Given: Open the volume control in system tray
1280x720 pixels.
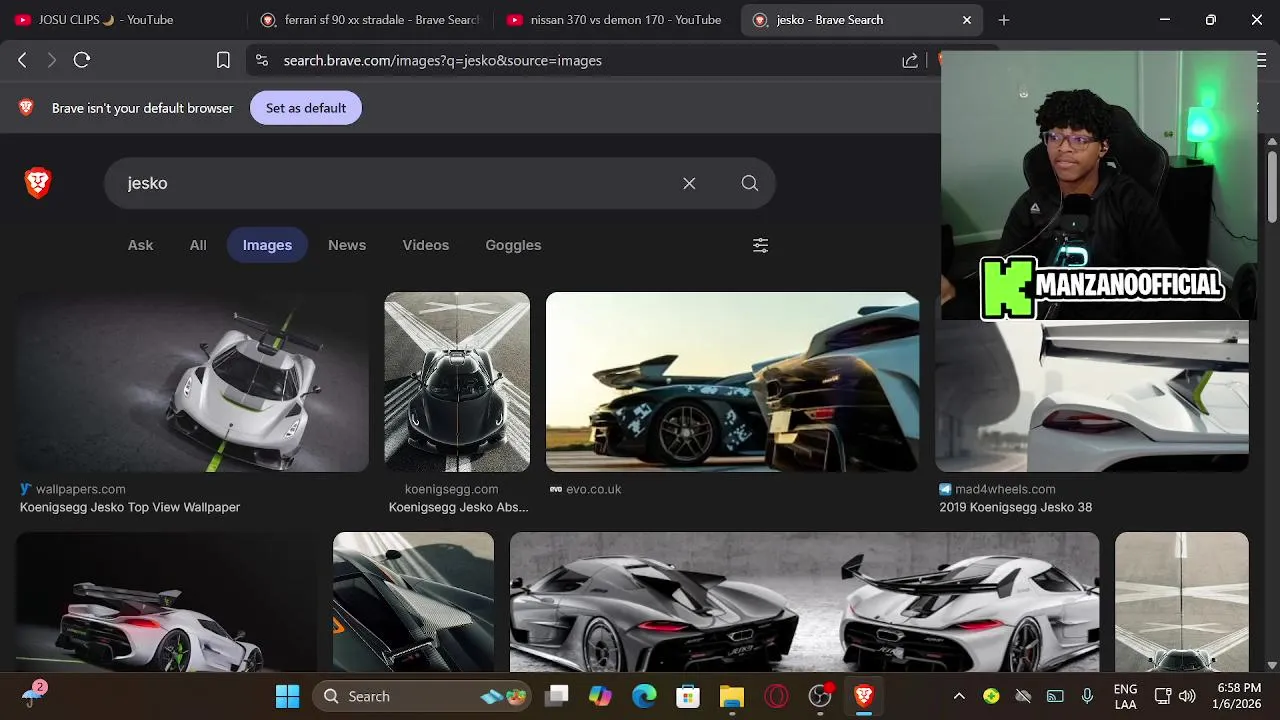Looking at the screenshot, I should tap(1187, 696).
